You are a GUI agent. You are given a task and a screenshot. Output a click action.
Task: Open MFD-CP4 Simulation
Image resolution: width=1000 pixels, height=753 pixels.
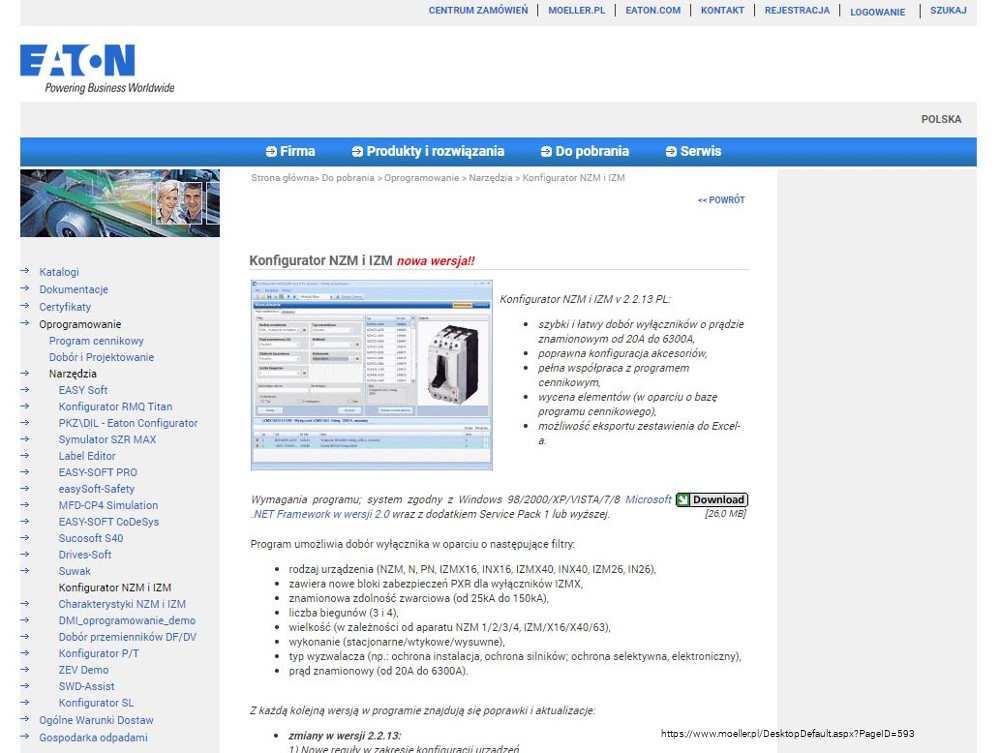tap(108, 506)
